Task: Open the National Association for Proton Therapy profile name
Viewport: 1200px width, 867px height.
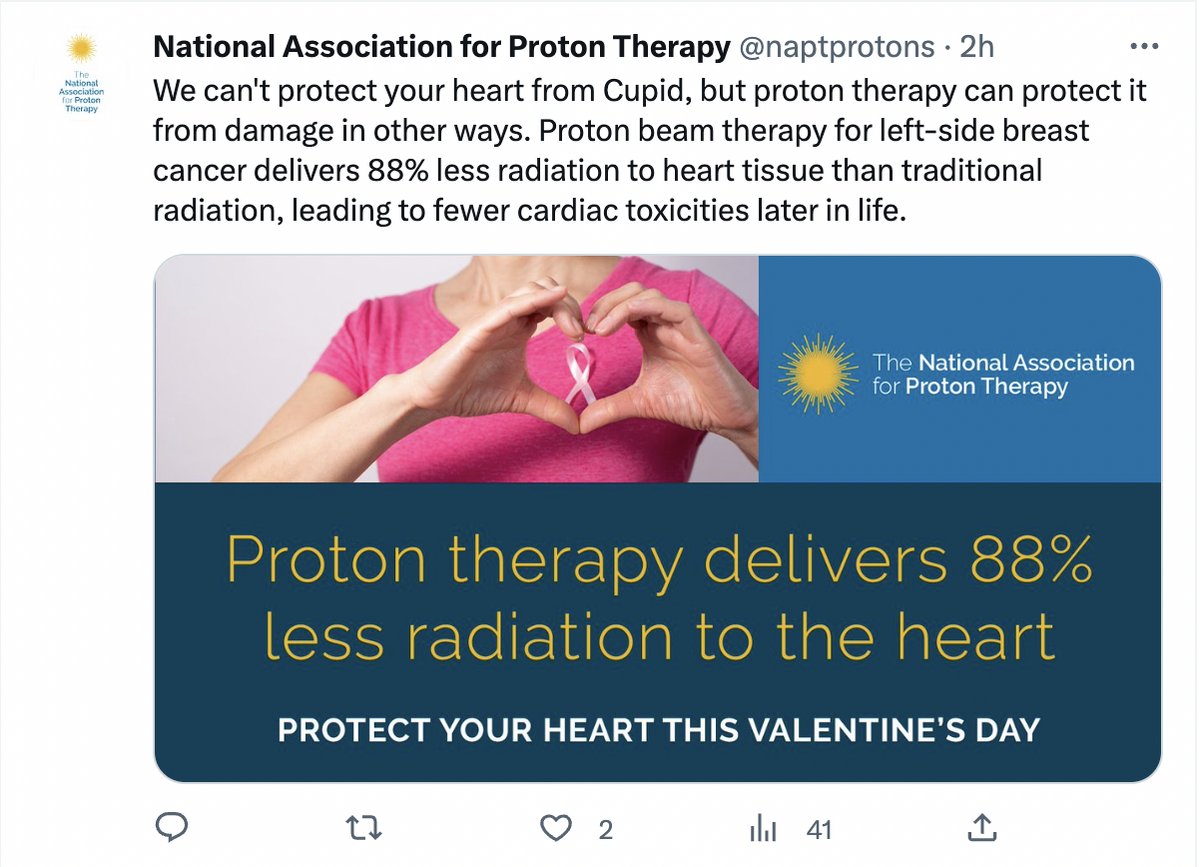Action: (441, 46)
